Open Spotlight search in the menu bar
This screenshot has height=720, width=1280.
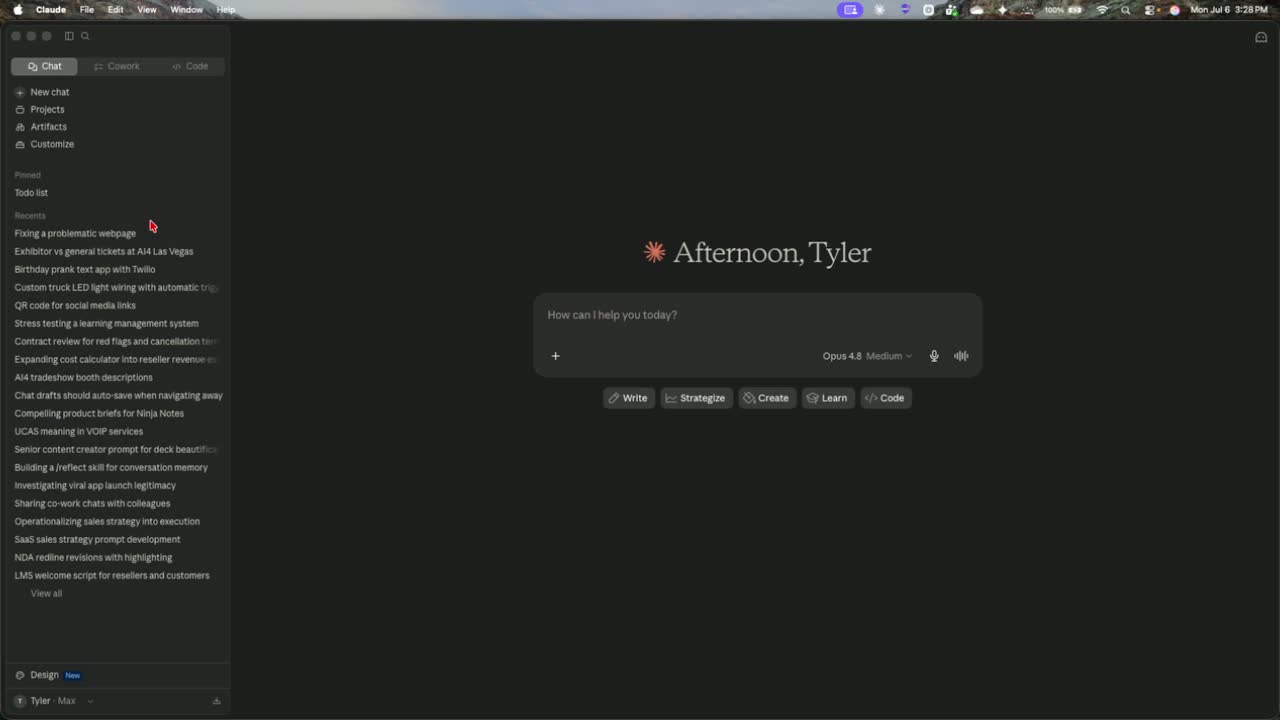pyautogui.click(x=1126, y=10)
